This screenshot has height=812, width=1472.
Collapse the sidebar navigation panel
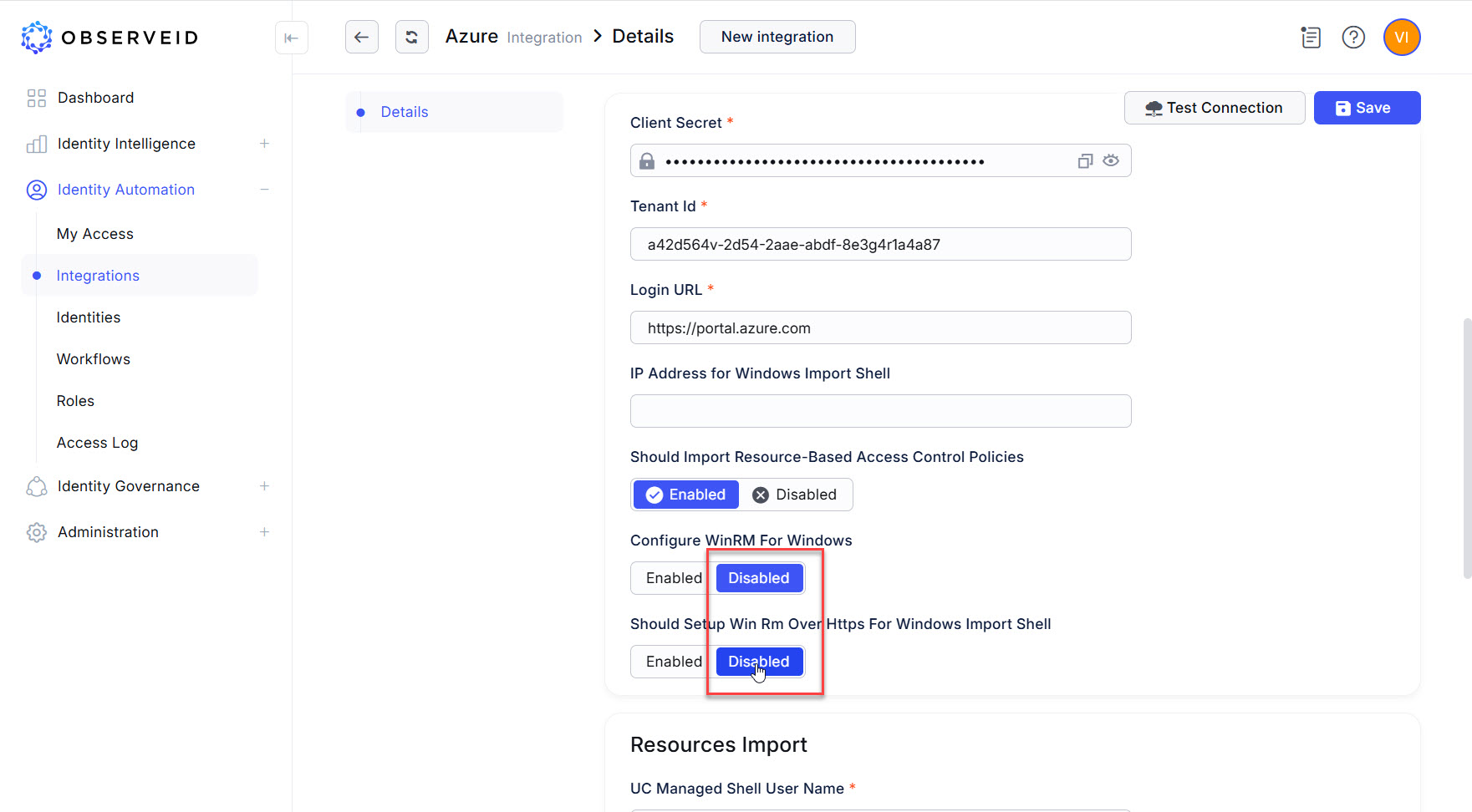pos(291,38)
